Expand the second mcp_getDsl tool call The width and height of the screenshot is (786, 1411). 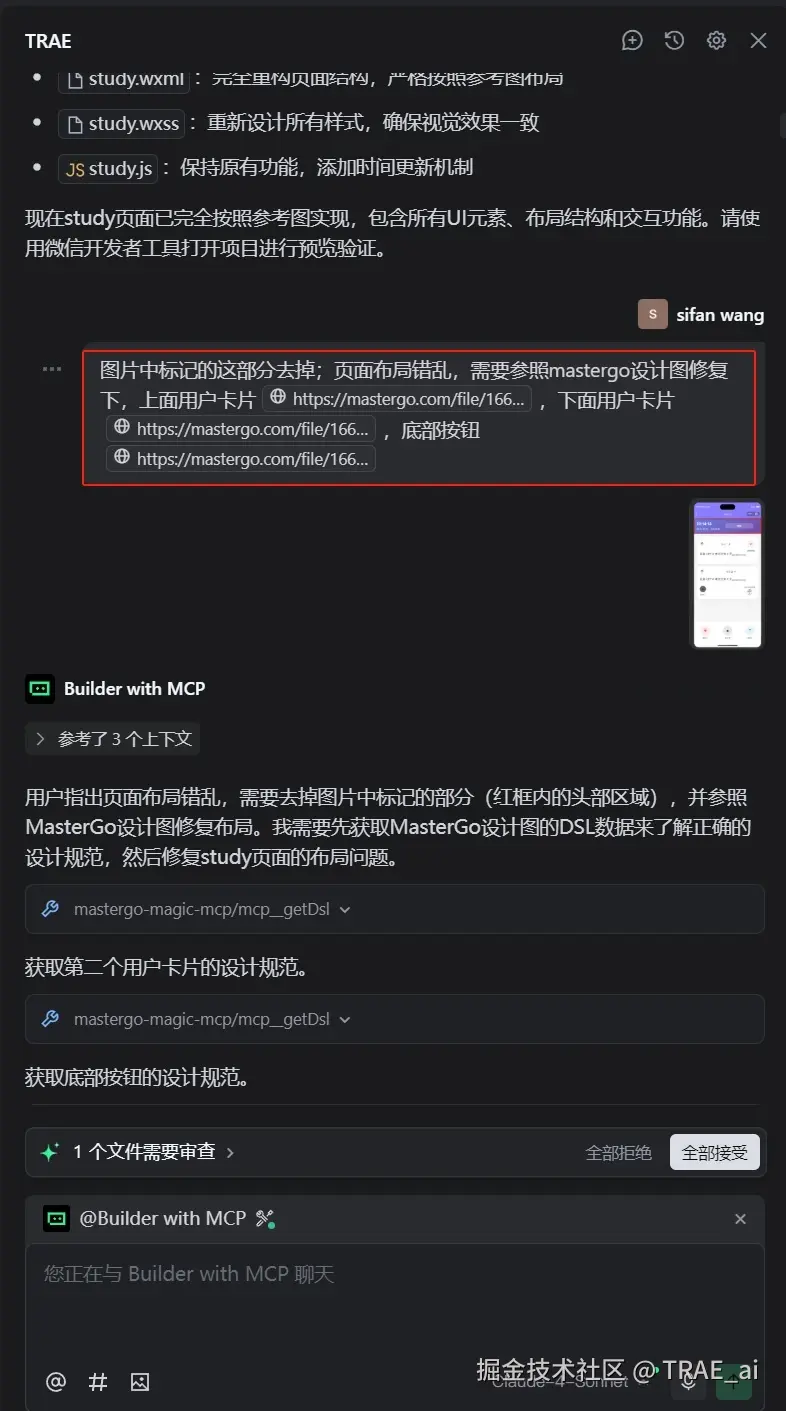pyautogui.click(x=395, y=1019)
